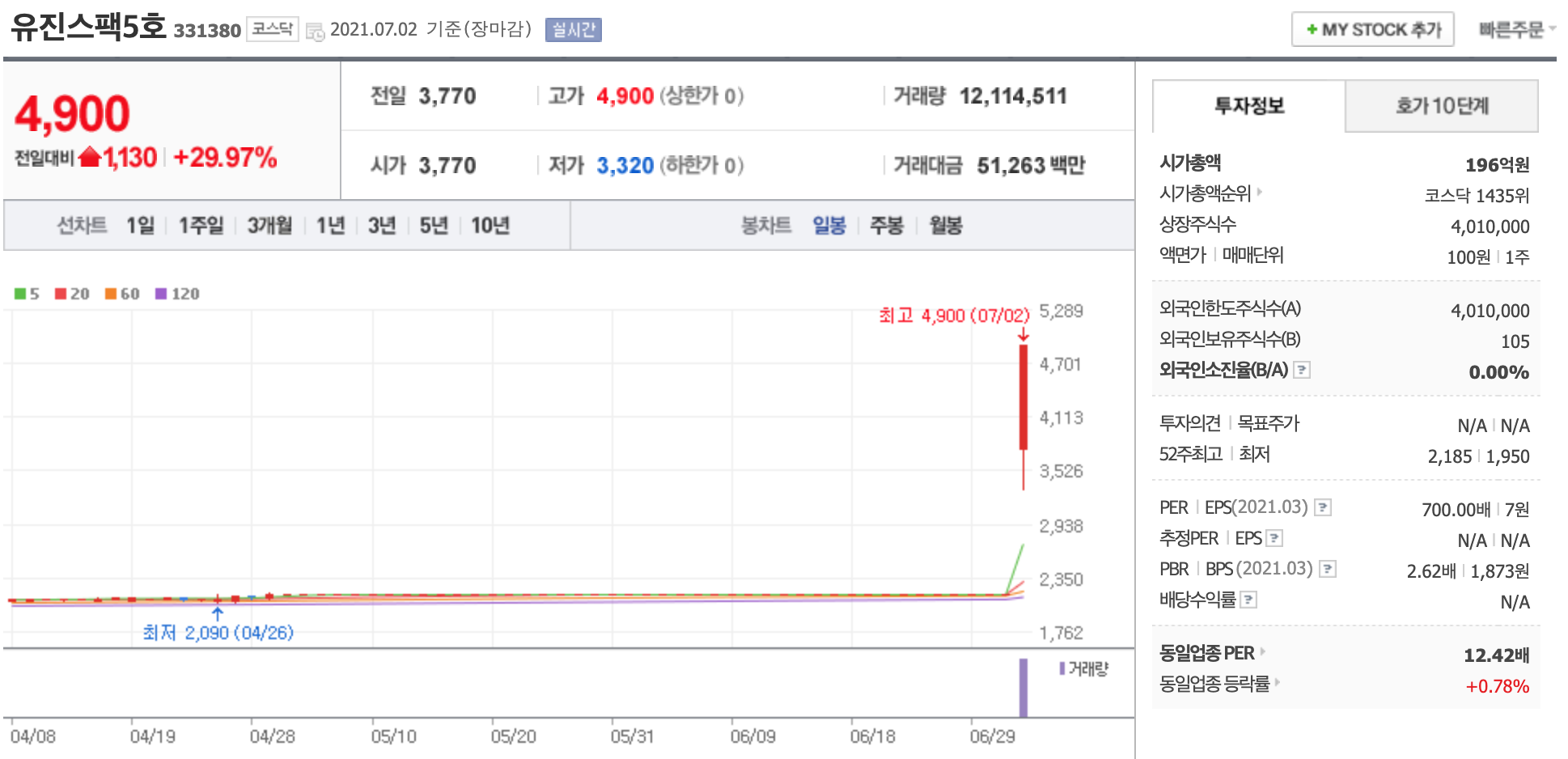1568x759 pixels.
Task: Switch to the 호가 10단계 tab
Action: click(1442, 106)
